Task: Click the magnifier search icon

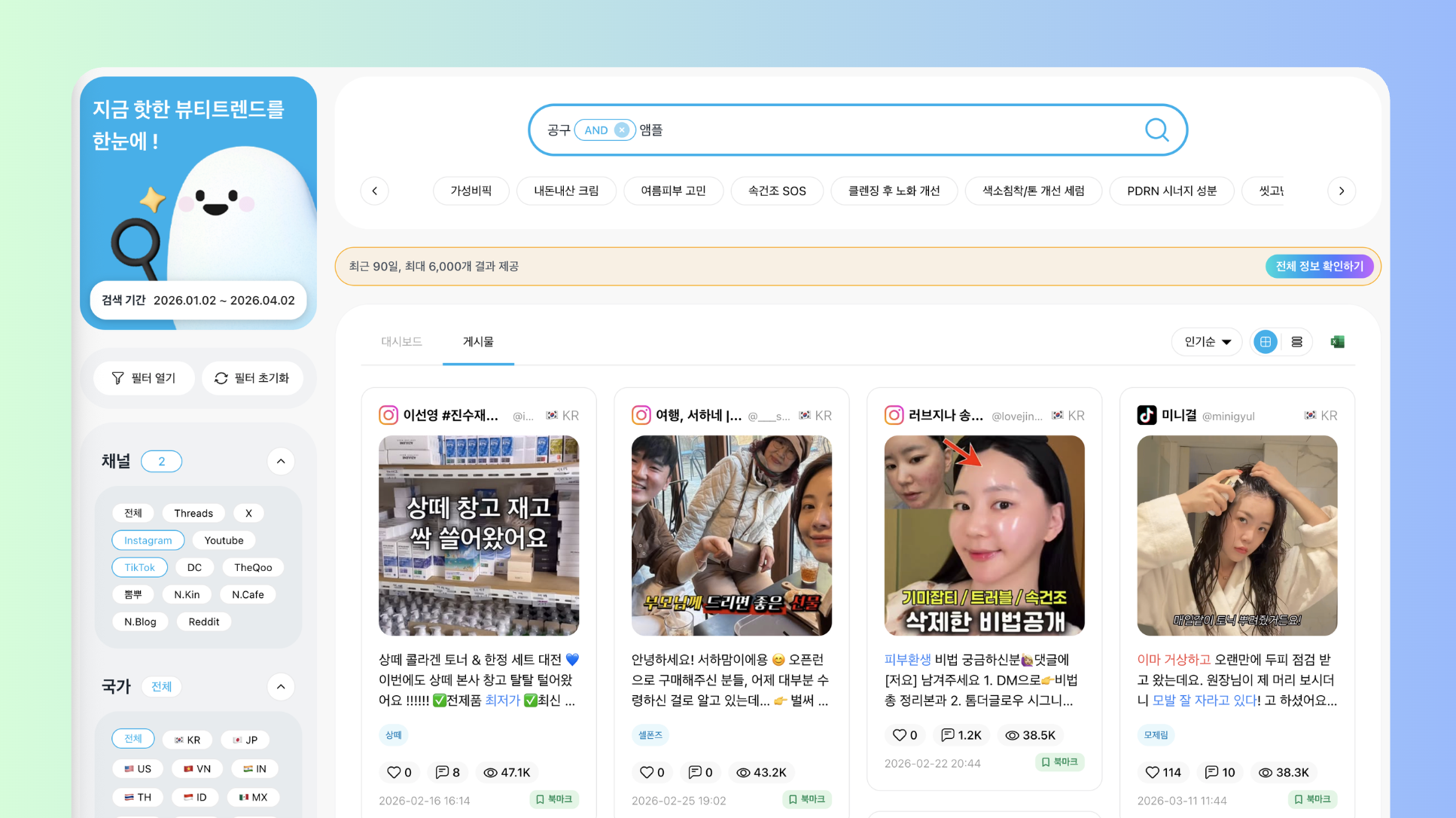Action: click(1156, 130)
